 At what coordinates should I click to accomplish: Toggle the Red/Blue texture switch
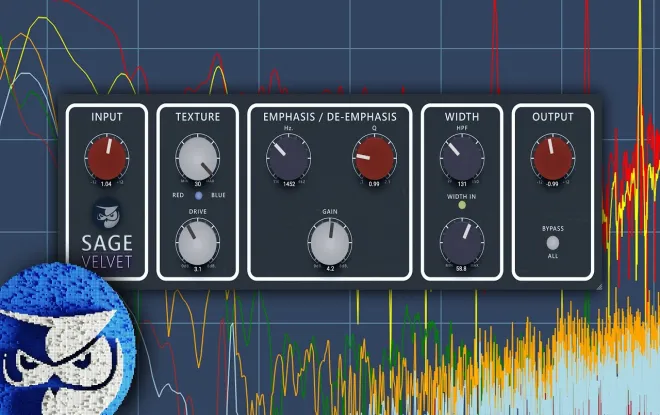198,195
